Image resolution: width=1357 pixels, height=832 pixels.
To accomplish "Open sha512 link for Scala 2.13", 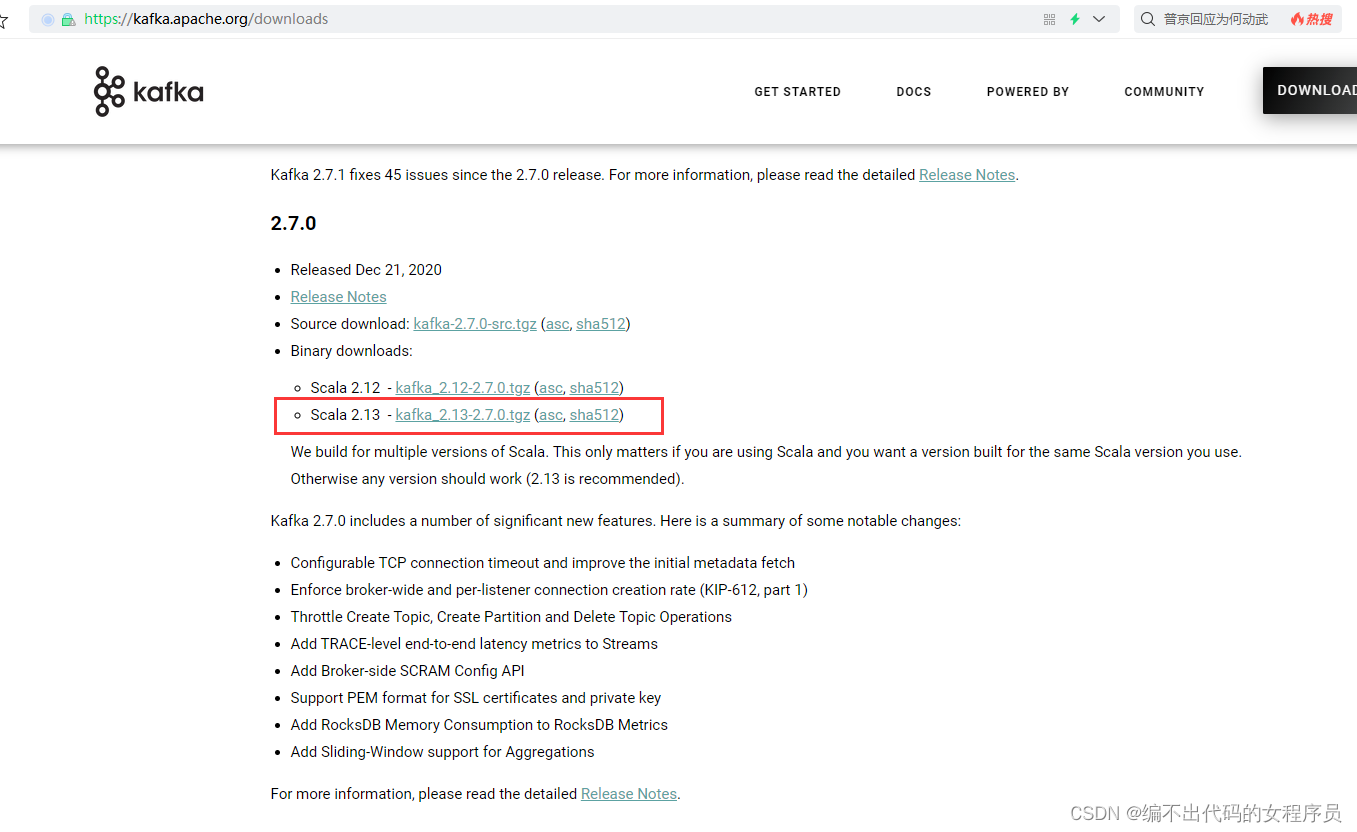I will pyautogui.click(x=594, y=415).
